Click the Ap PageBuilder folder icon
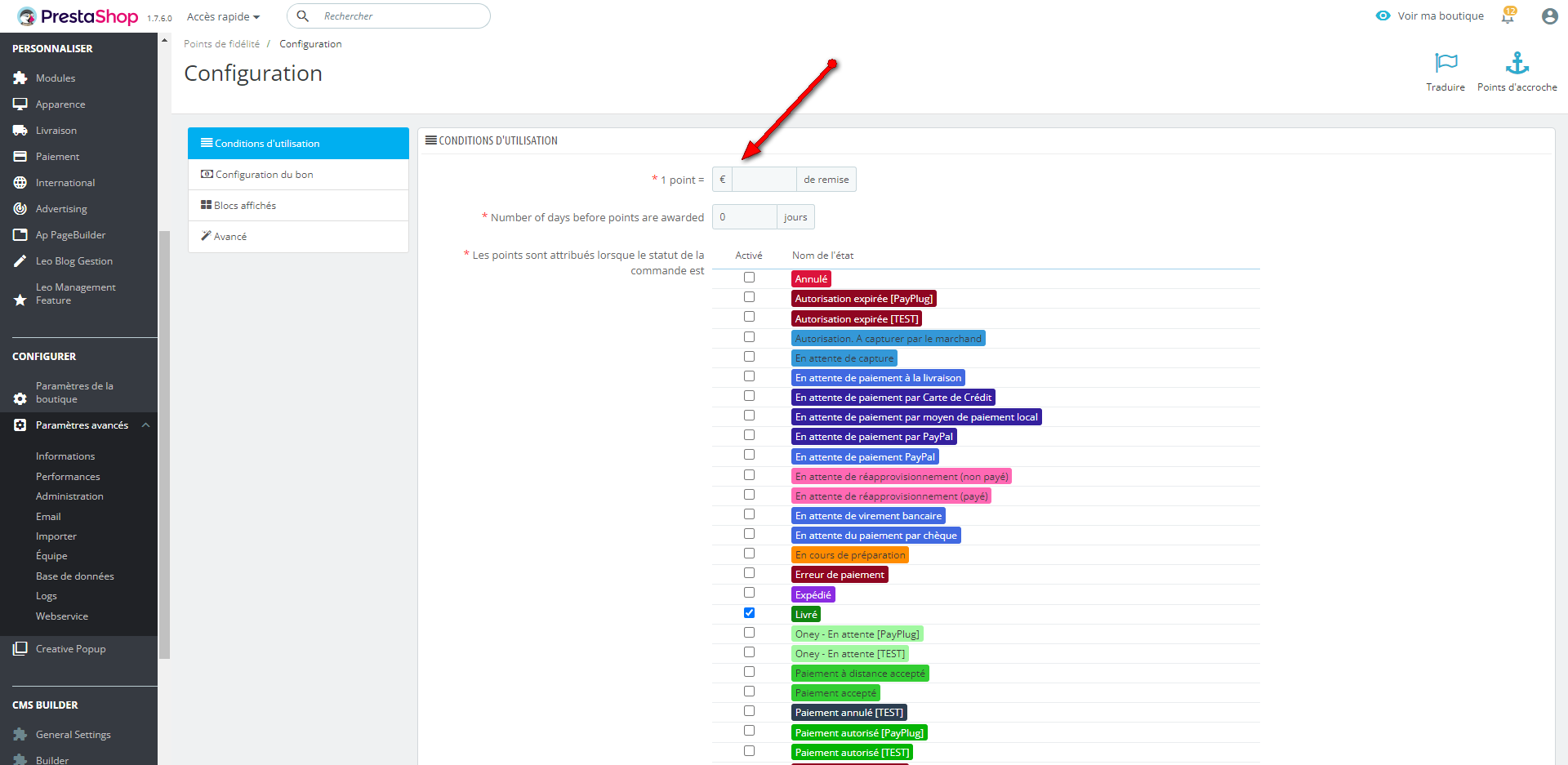 [20, 235]
